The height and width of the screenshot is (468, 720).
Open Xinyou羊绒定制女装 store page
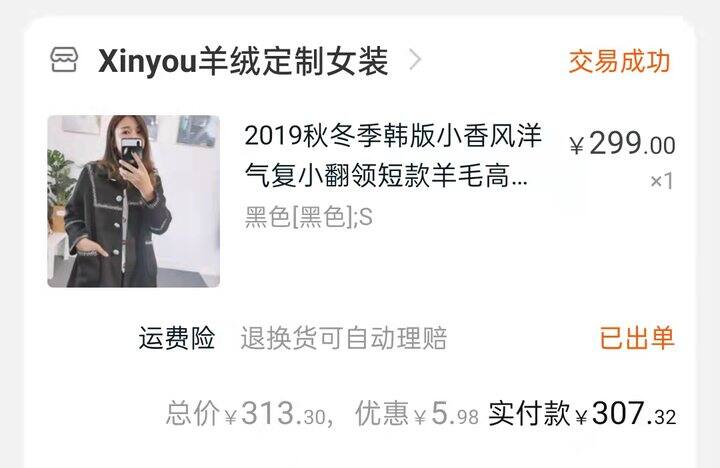(x=243, y=61)
